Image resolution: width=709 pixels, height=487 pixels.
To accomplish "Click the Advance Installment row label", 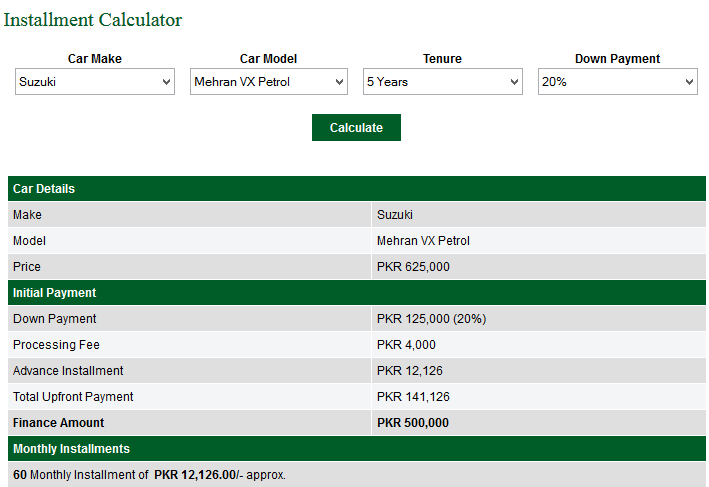I will tap(68, 371).
